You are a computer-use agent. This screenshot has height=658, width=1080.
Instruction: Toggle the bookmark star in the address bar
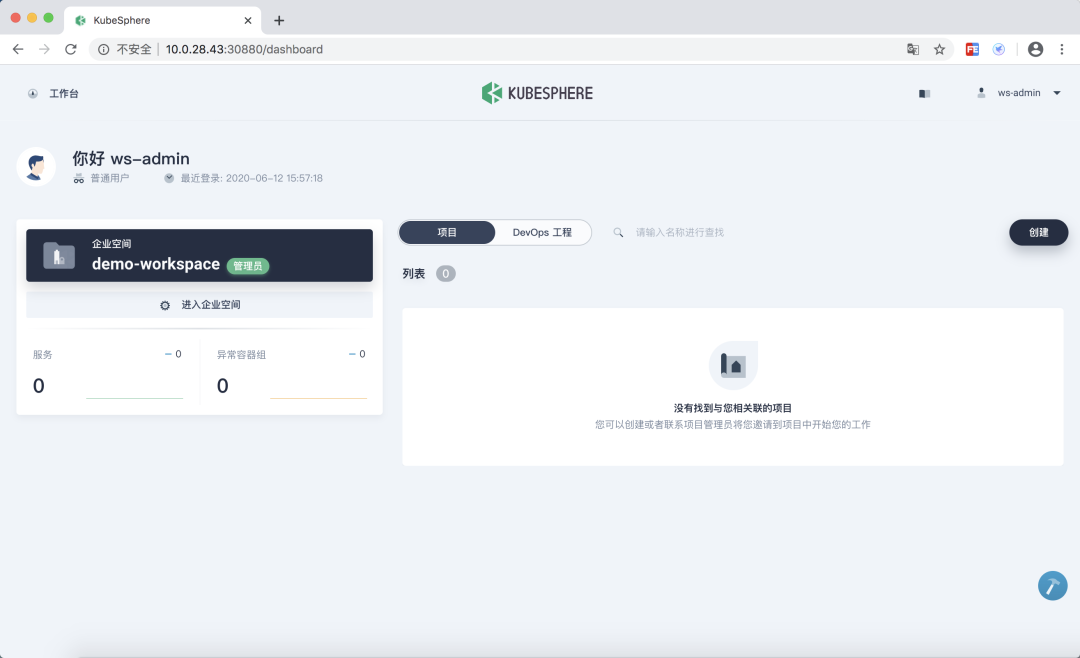click(x=938, y=48)
